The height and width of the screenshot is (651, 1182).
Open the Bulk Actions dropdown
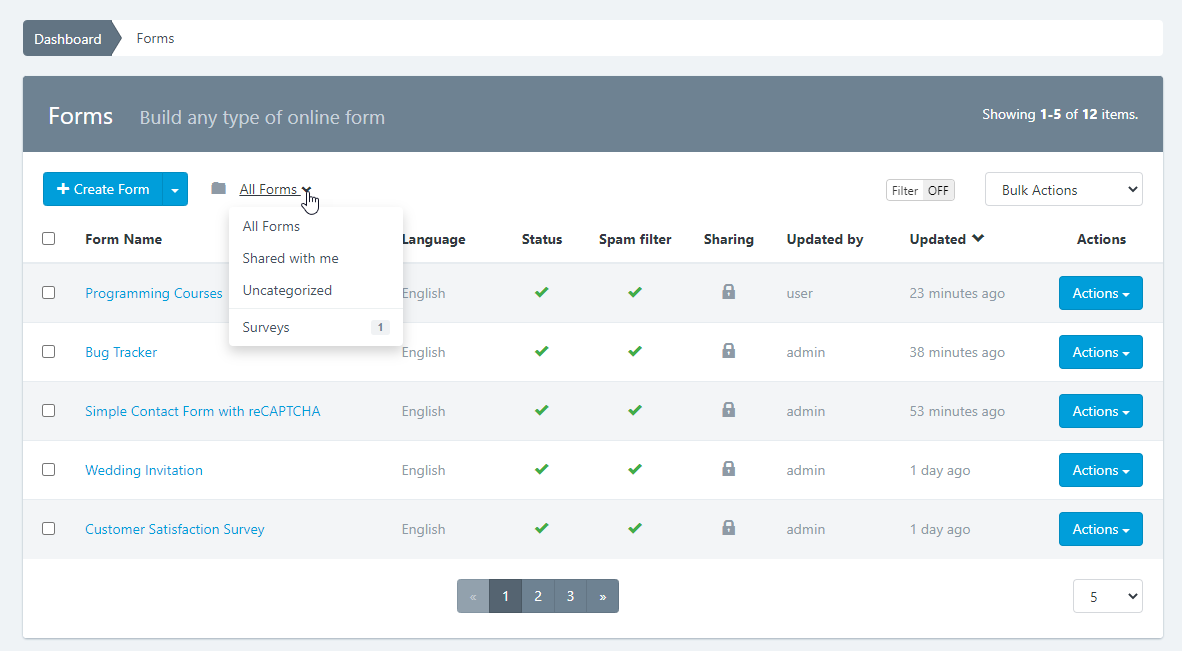pyautogui.click(x=1063, y=190)
